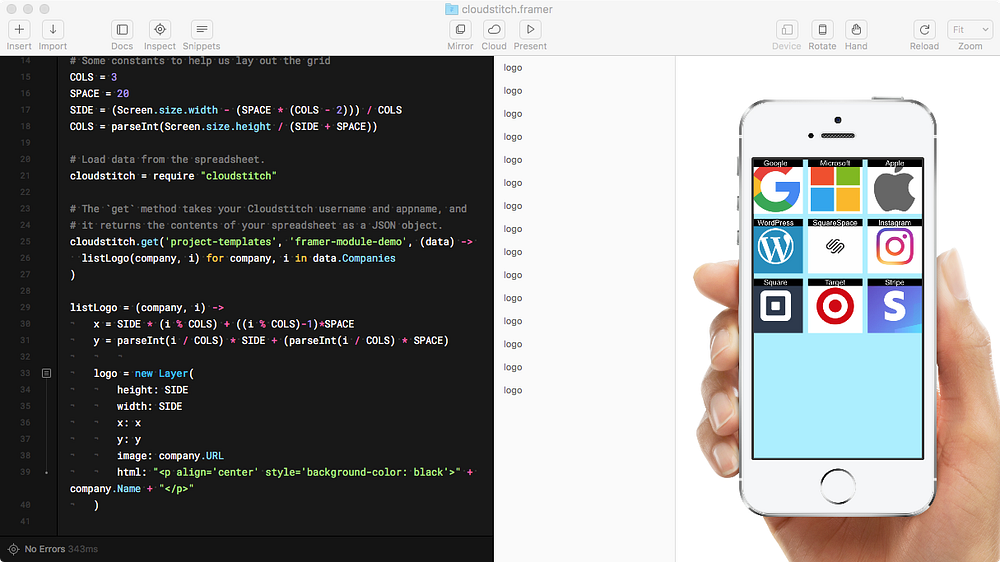Click the Insert plus icon
Screen dimensions: 1000x562
pos(19,29)
